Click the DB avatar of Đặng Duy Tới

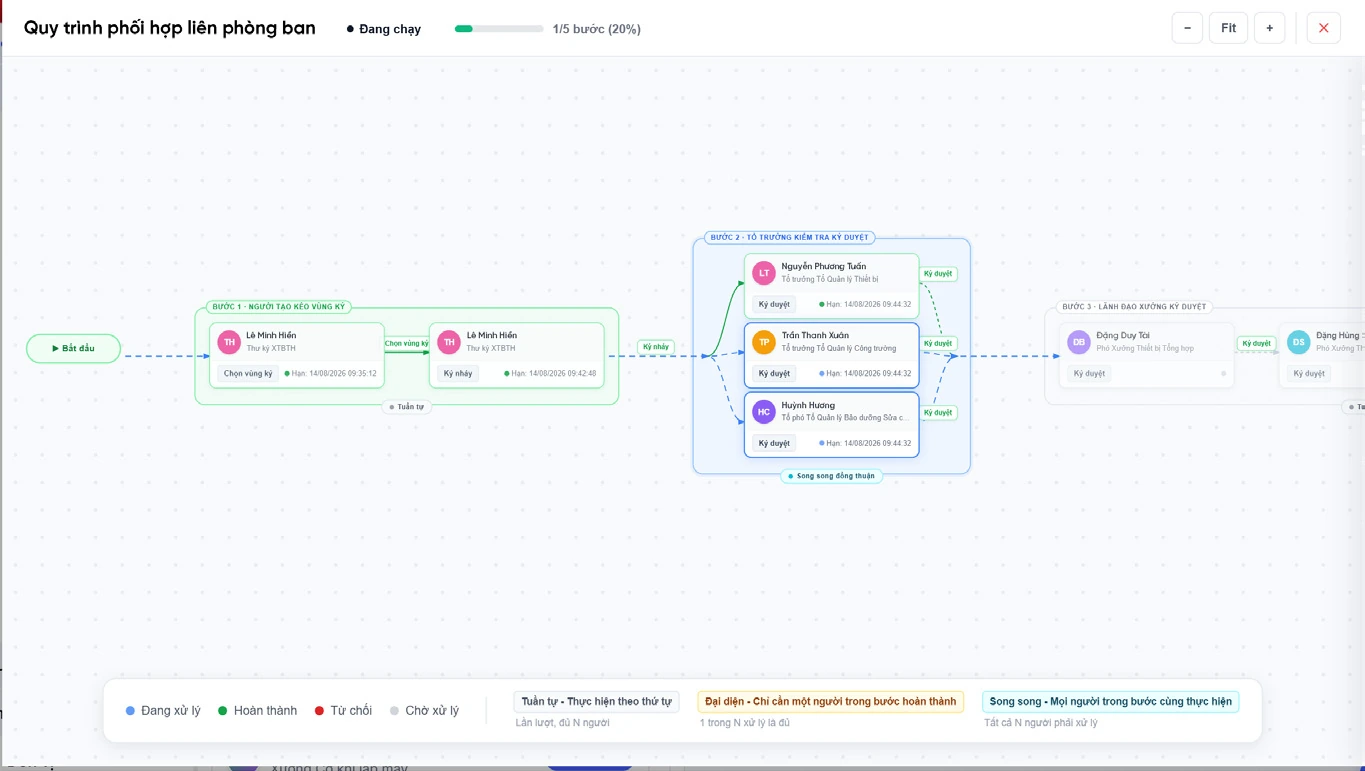pyautogui.click(x=1079, y=342)
